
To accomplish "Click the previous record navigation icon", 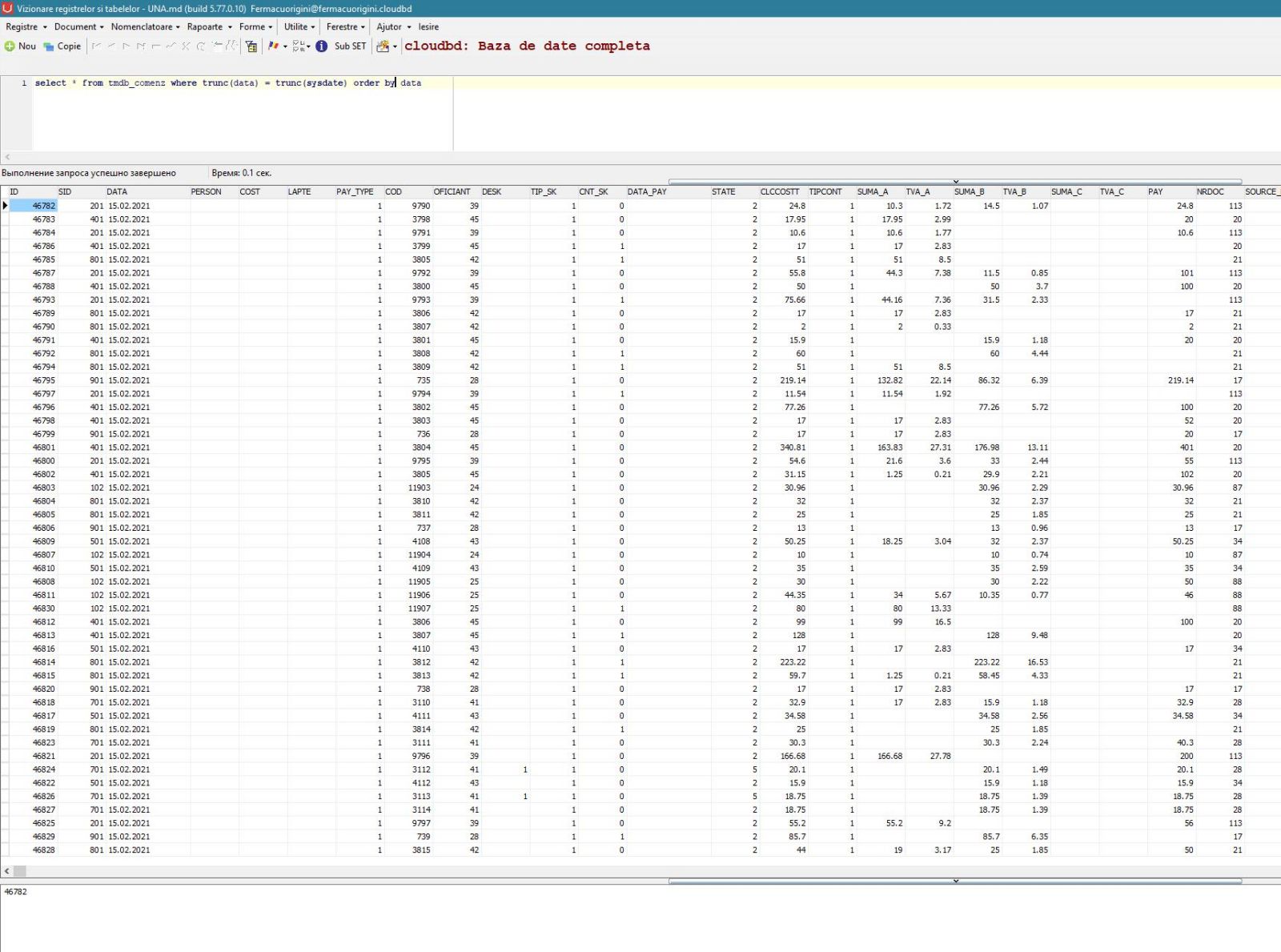I will click(111, 46).
